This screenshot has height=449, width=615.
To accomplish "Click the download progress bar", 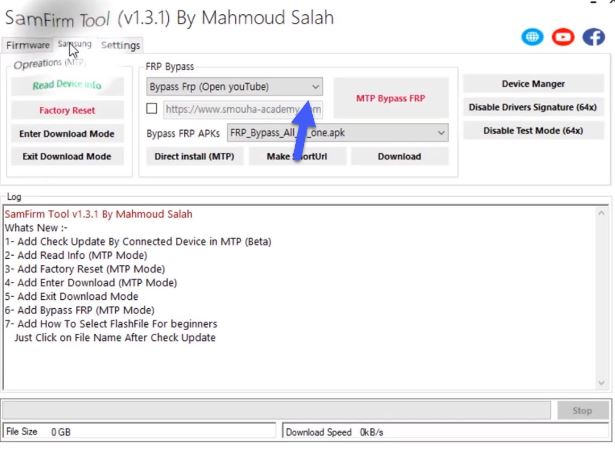I will 277,411.
